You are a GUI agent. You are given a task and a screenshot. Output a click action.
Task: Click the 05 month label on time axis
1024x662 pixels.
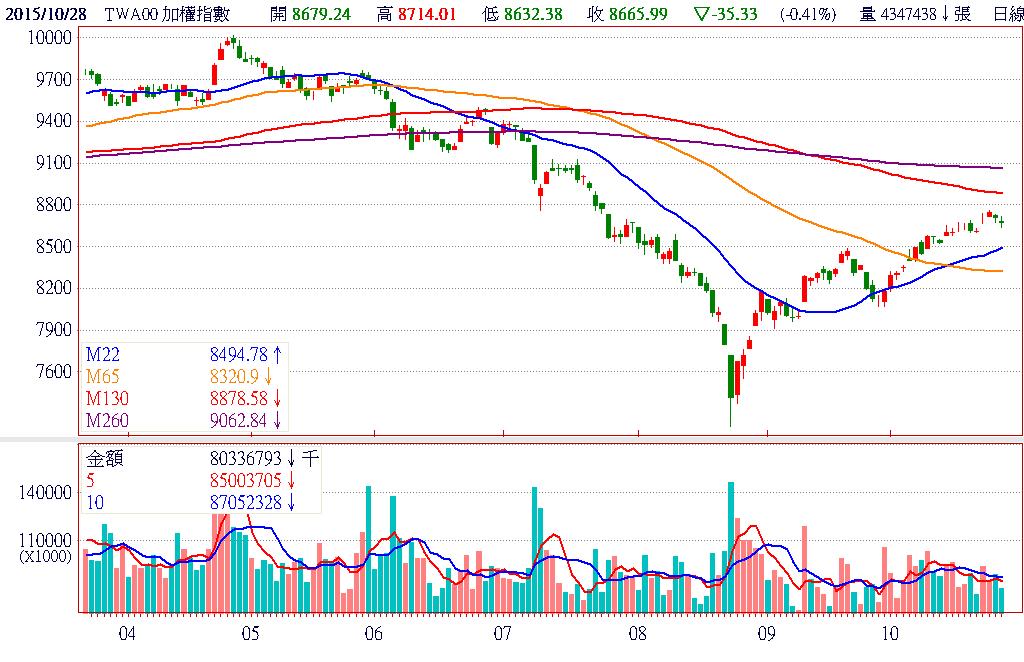pos(250,633)
